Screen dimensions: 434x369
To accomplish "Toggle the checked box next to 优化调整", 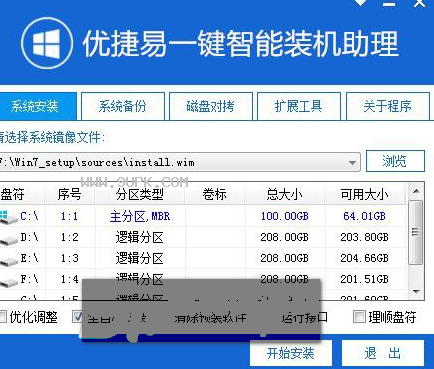I will coord(77,316).
